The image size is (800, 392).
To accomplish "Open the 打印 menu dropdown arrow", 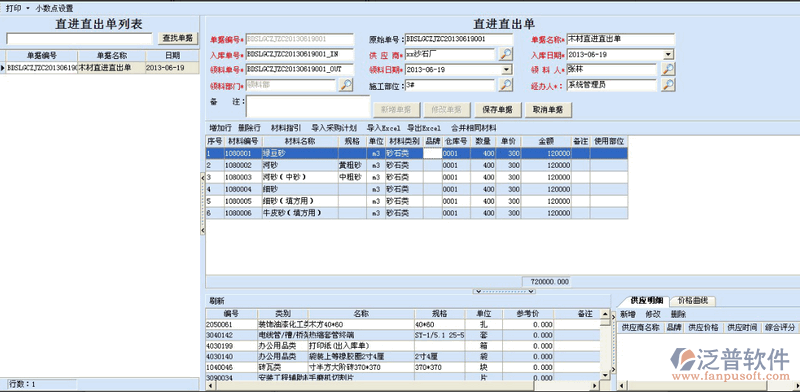I will [x=28, y=8].
